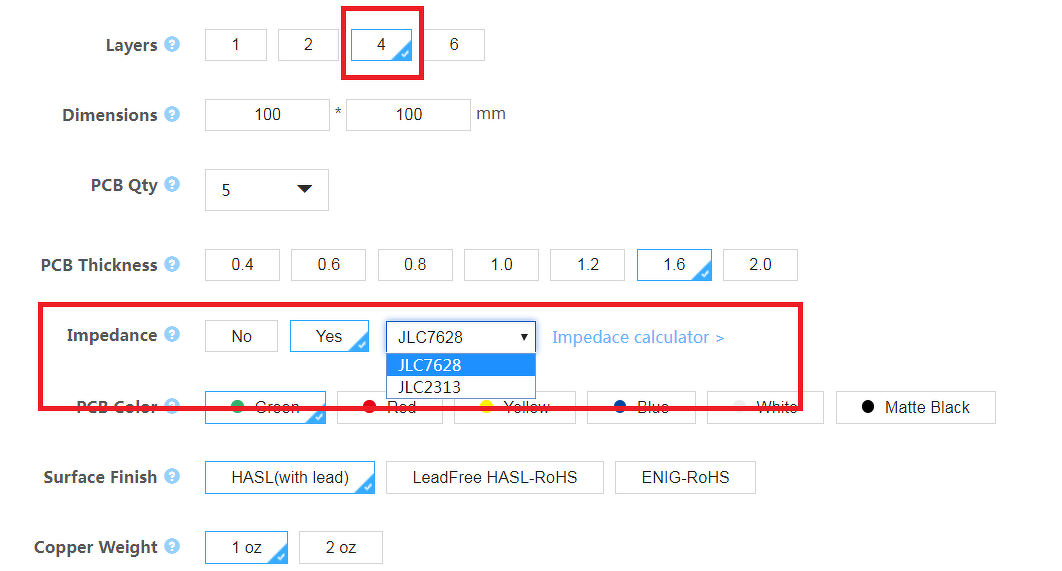
Task: Open the PCB Qty dropdown
Action: coord(266,189)
